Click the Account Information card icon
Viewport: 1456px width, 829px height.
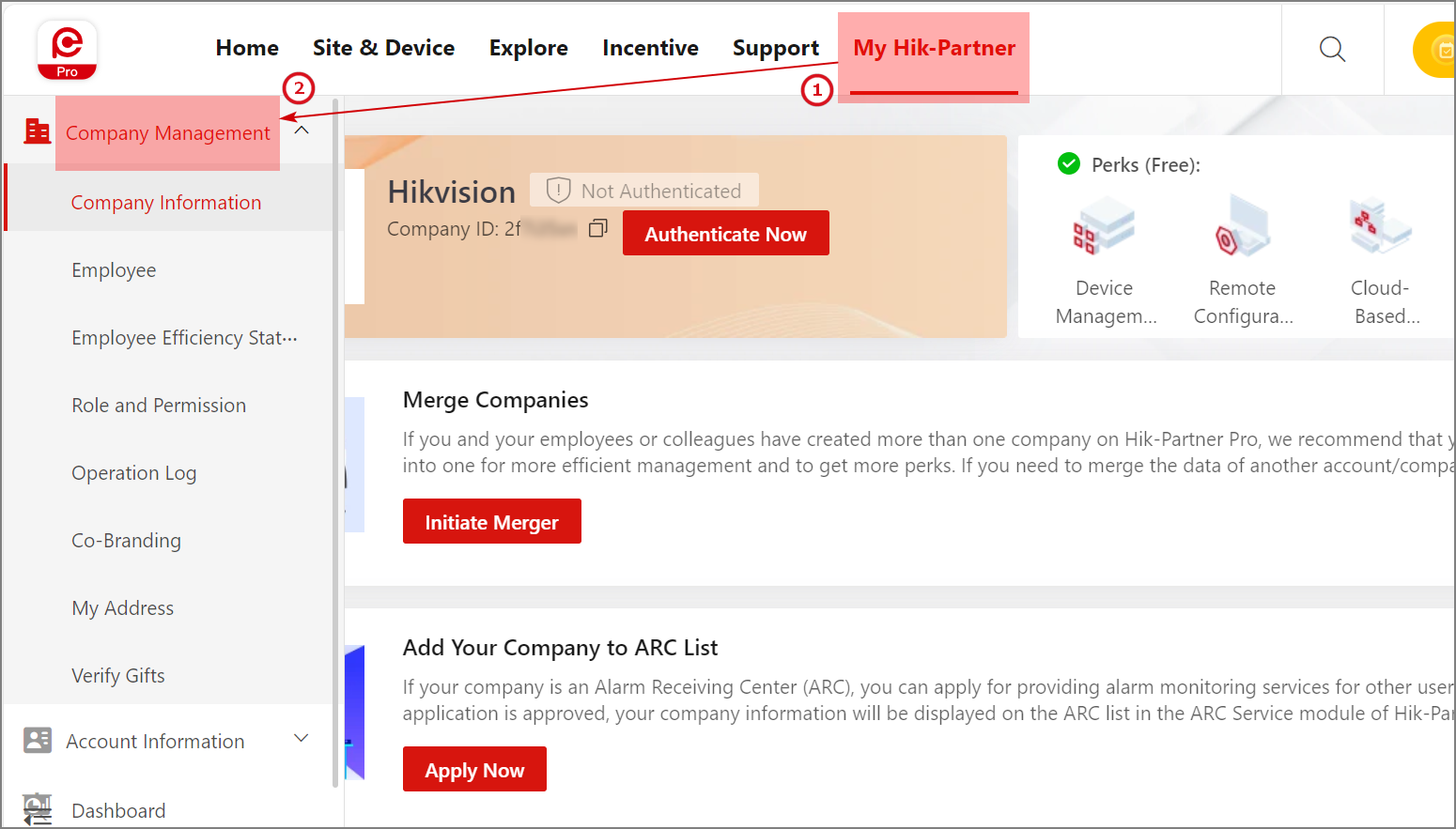tap(38, 741)
